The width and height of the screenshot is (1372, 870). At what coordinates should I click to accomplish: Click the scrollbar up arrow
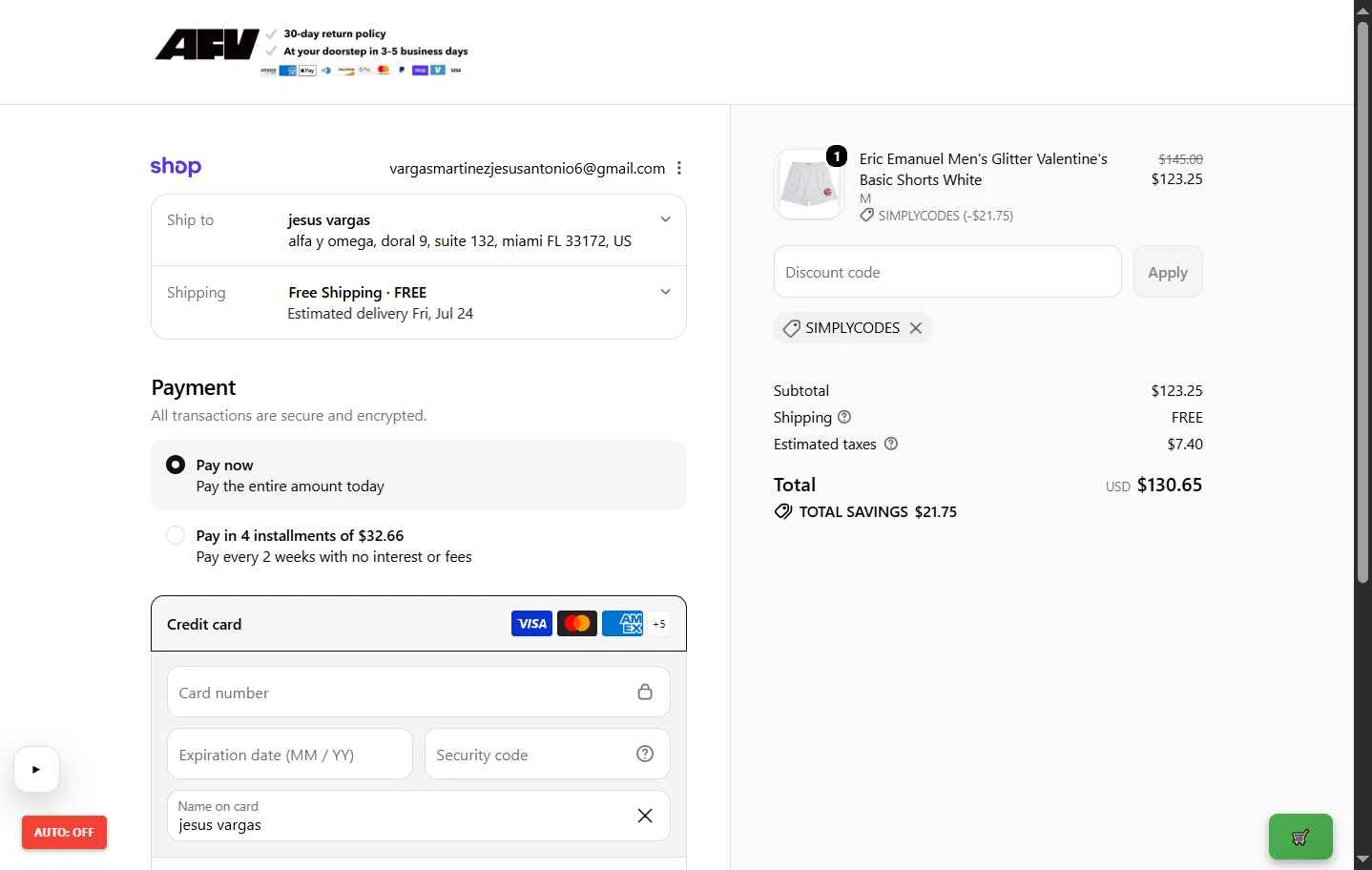1363,9
